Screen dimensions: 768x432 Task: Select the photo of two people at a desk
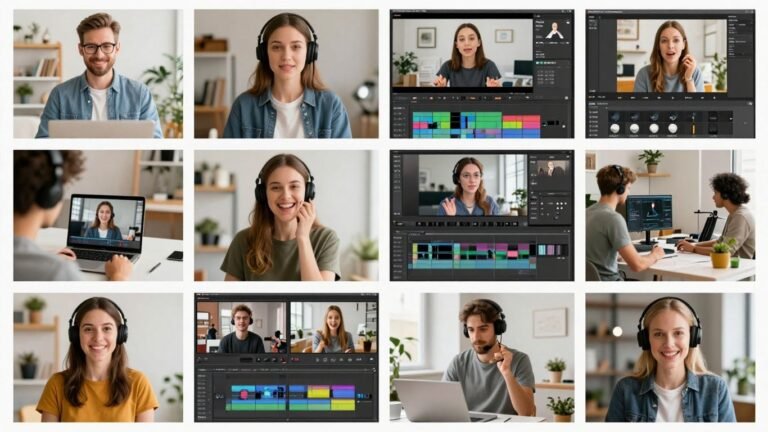tap(670, 216)
